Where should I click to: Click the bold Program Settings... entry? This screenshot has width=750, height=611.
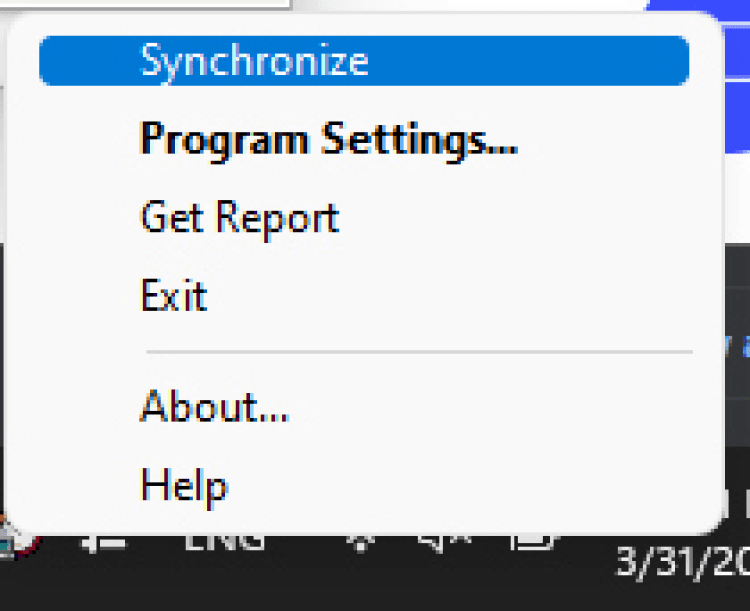[328, 139]
